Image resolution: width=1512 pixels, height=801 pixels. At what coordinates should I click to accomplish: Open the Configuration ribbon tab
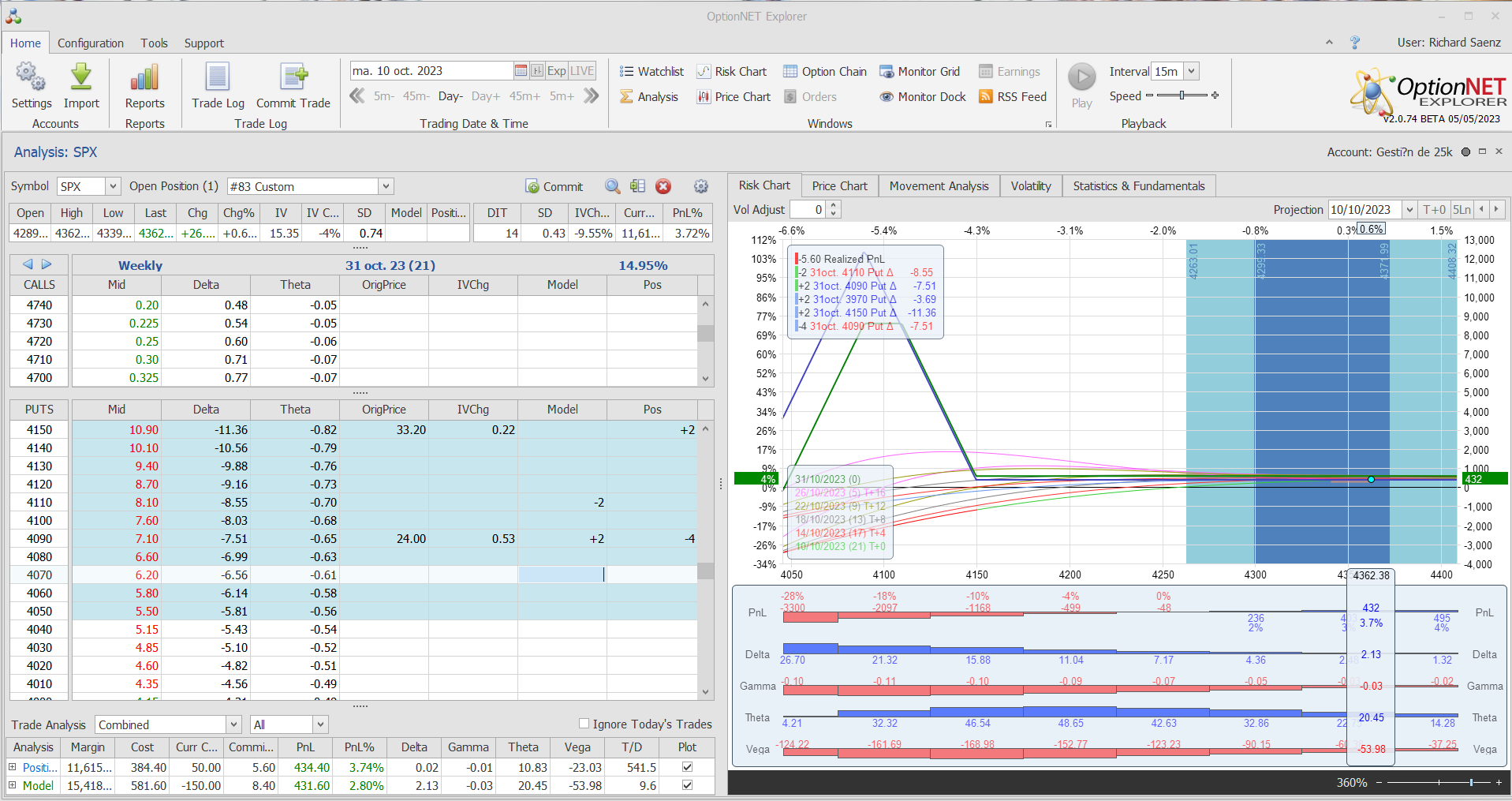(x=91, y=43)
